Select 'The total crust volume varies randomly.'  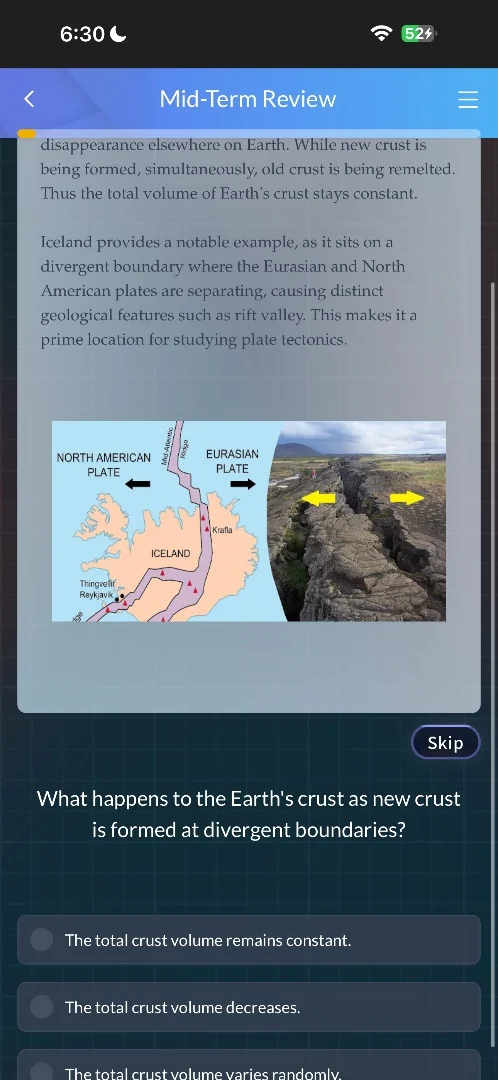249,1066
